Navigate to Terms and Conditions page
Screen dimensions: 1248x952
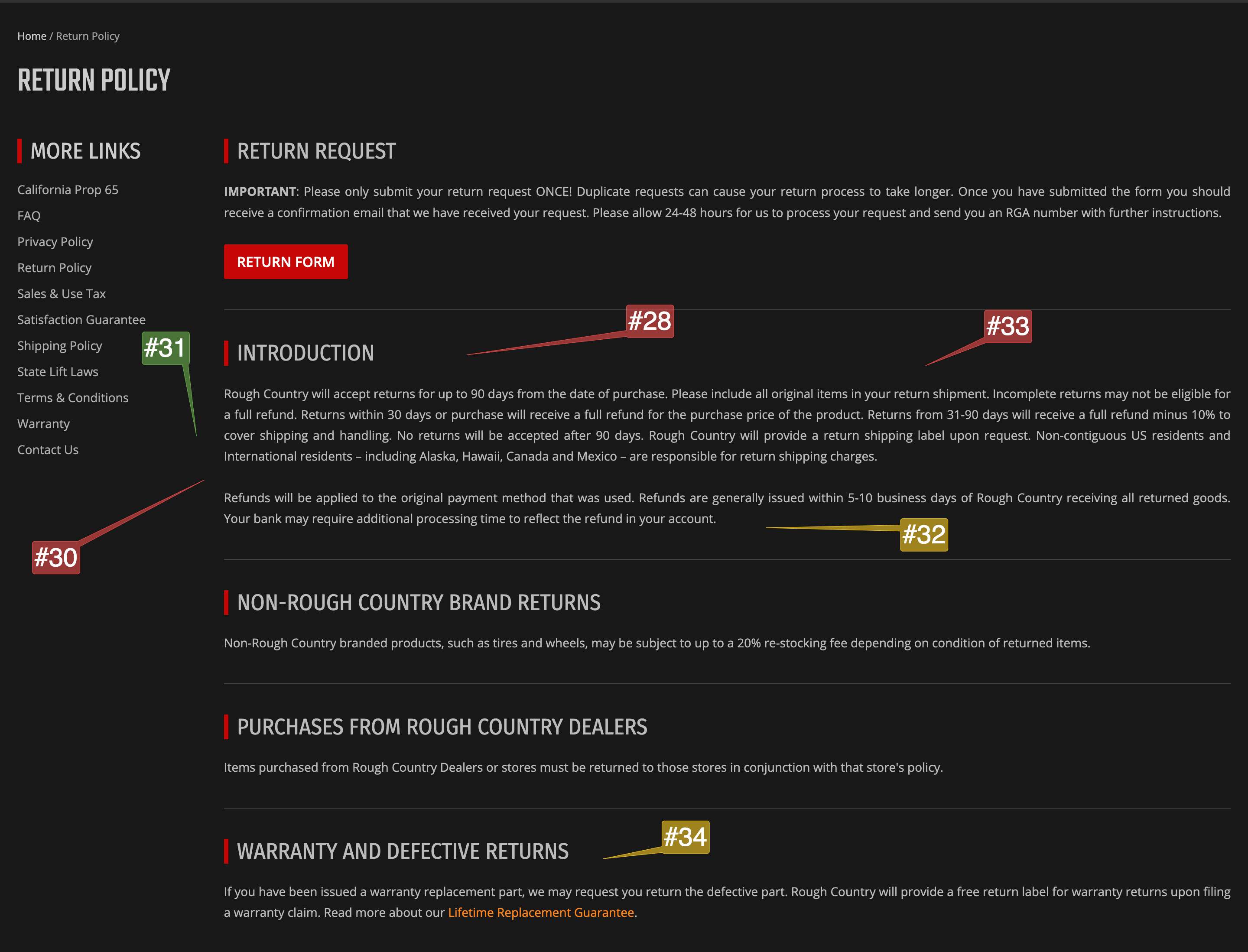point(73,397)
